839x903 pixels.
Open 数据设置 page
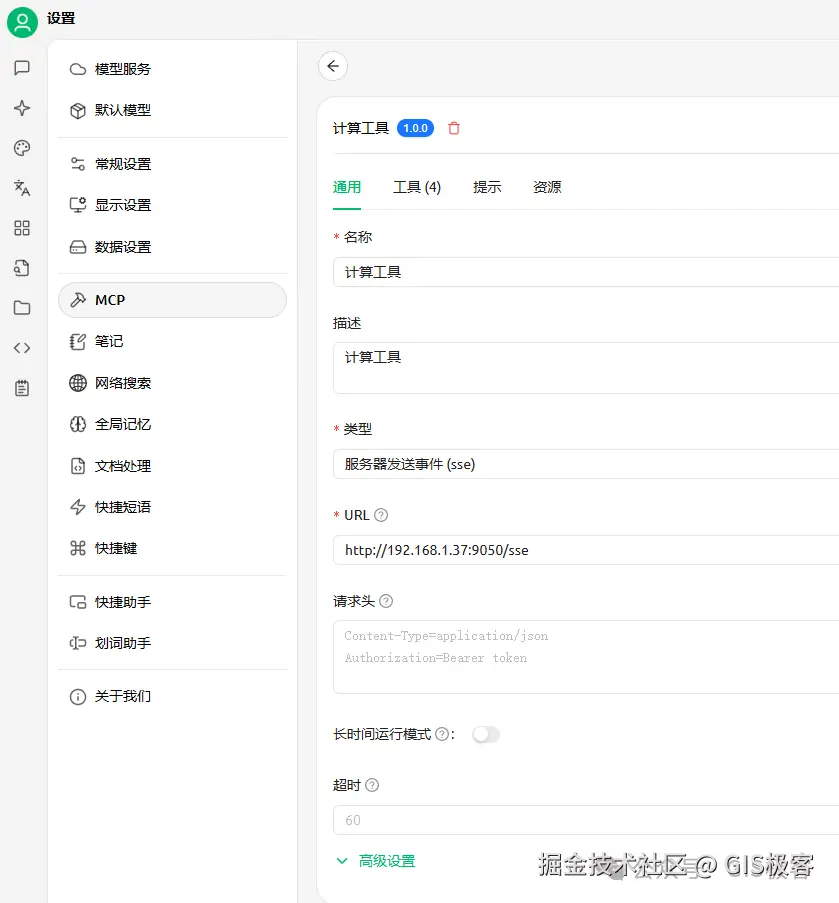pos(172,247)
